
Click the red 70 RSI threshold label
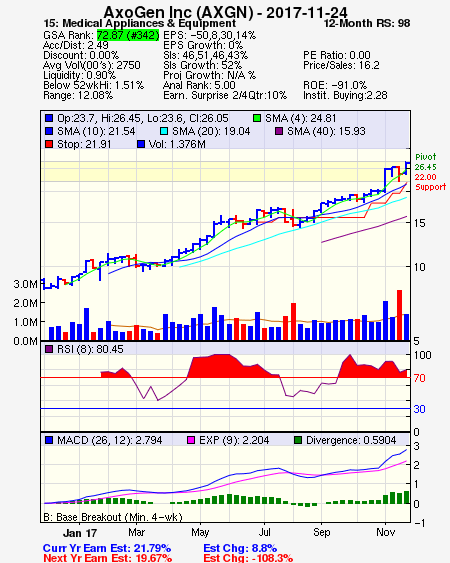tap(419, 378)
